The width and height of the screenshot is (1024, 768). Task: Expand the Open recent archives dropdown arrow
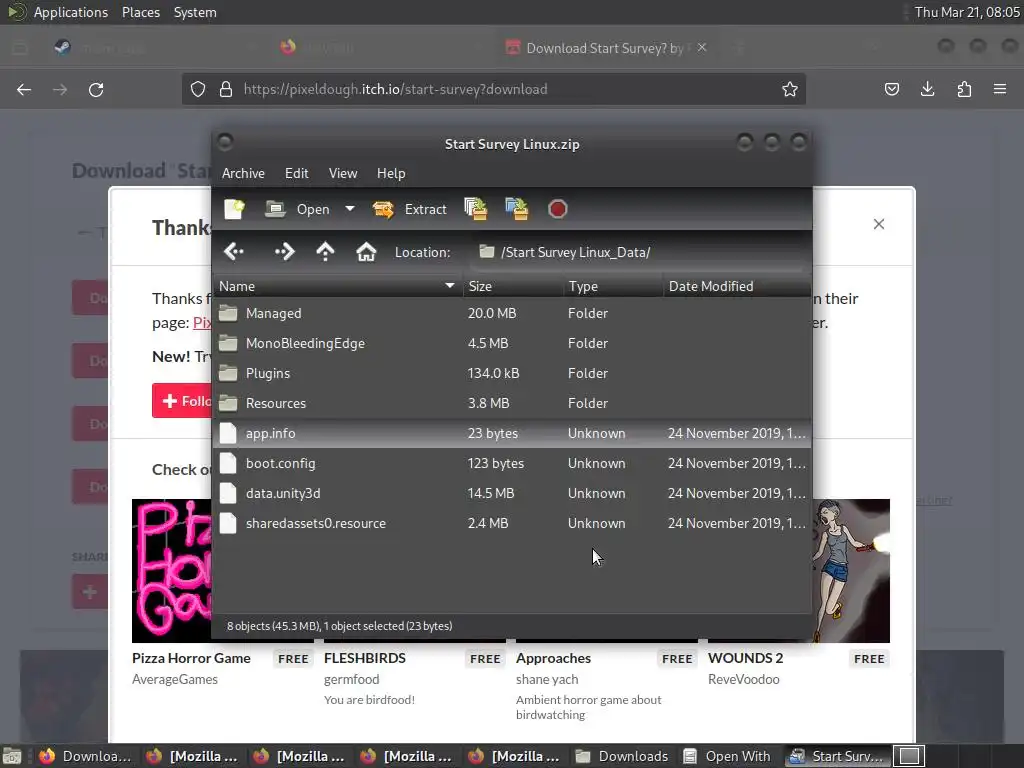click(350, 209)
